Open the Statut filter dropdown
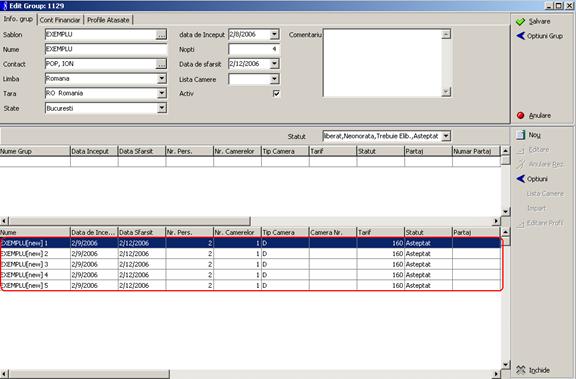 pos(446,136)
